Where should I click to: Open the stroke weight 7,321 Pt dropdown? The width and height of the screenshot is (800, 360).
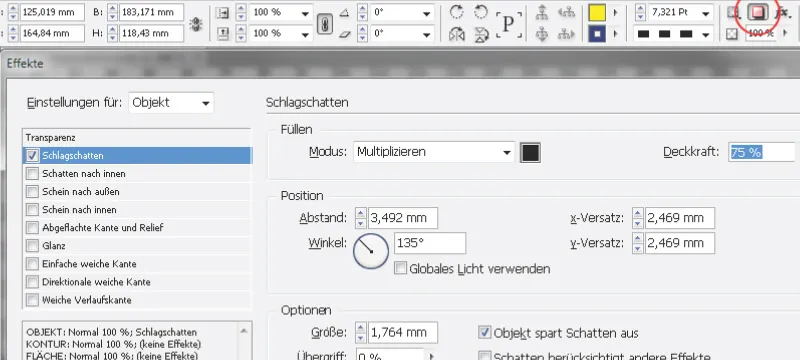707,14
